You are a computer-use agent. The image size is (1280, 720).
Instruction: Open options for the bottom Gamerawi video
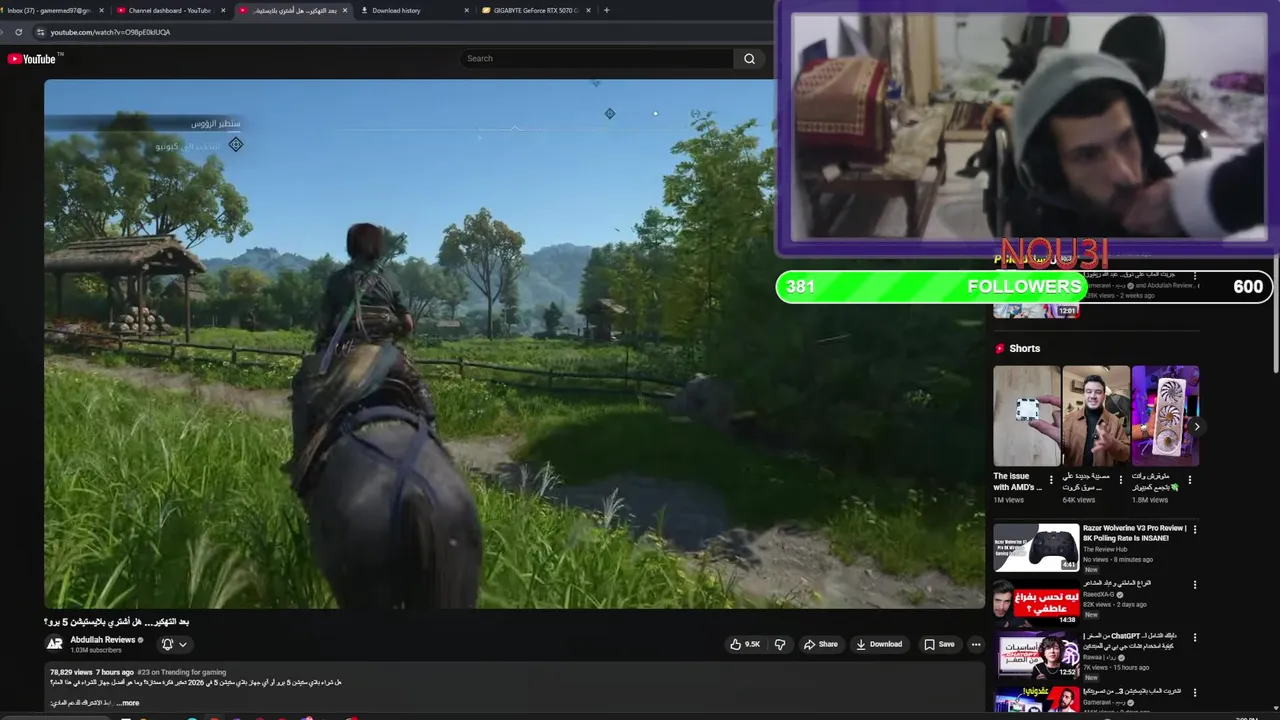click(x=1194, y=692)
